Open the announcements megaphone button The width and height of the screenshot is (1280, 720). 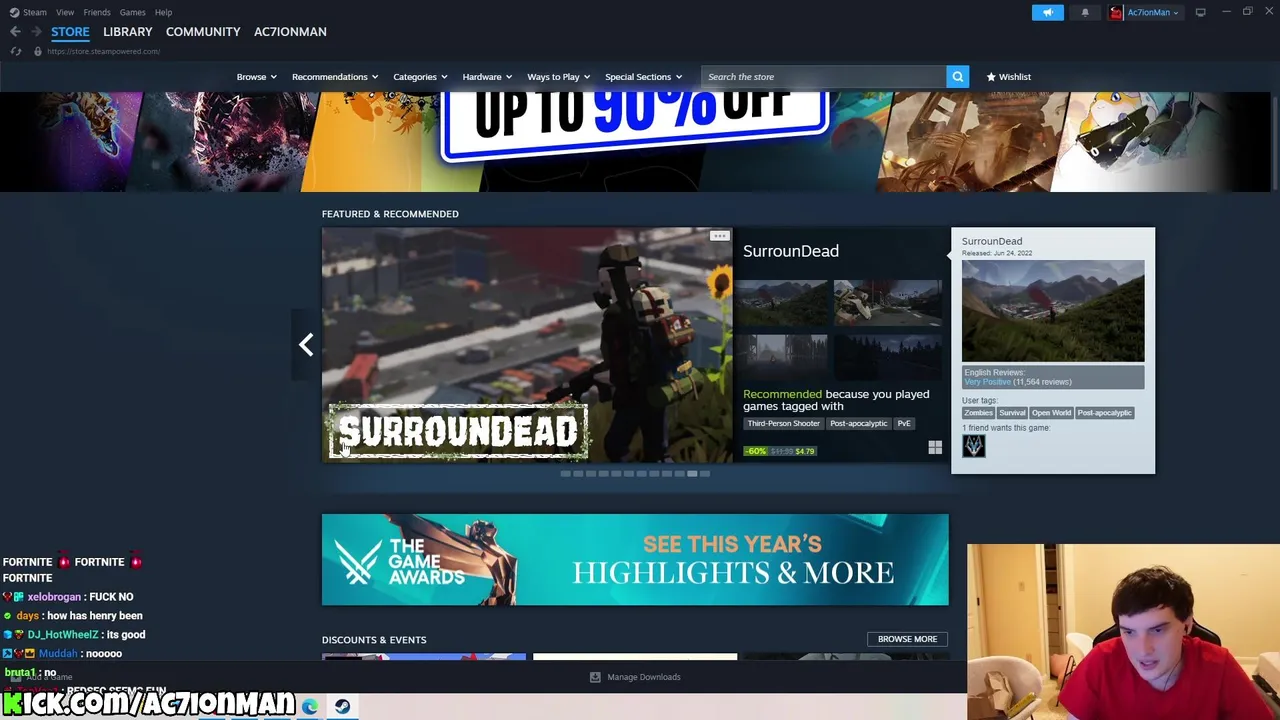[x=1047, y=12]
